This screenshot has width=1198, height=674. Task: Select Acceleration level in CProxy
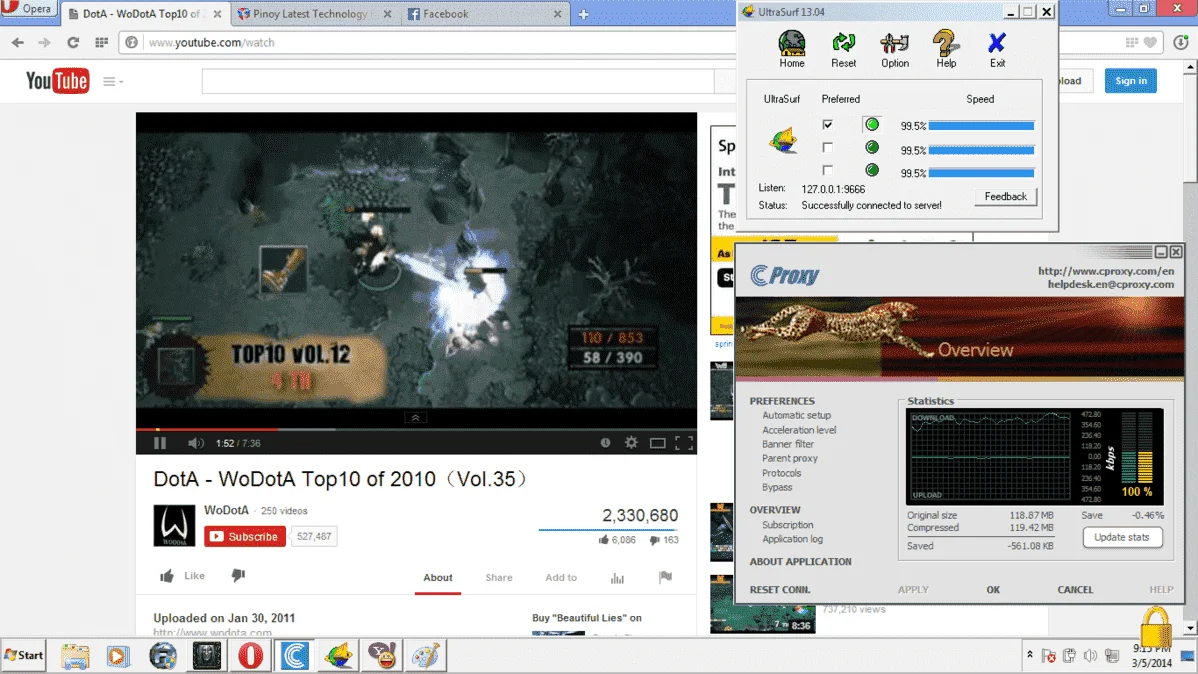pos(798,429)
